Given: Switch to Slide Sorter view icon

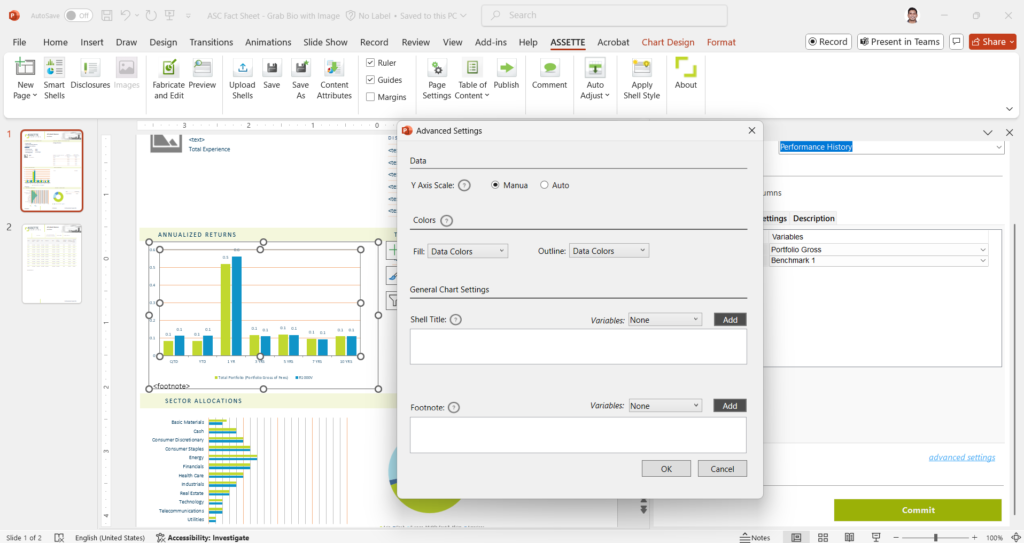Looking at the screenshot, I should coord(823,537).
